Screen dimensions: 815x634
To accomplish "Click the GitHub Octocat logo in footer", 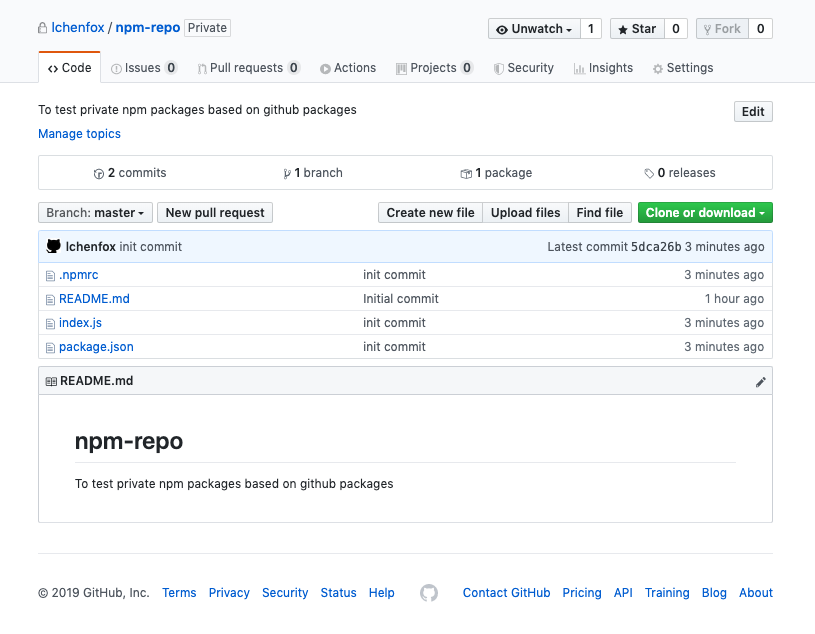I will (429, 593).
